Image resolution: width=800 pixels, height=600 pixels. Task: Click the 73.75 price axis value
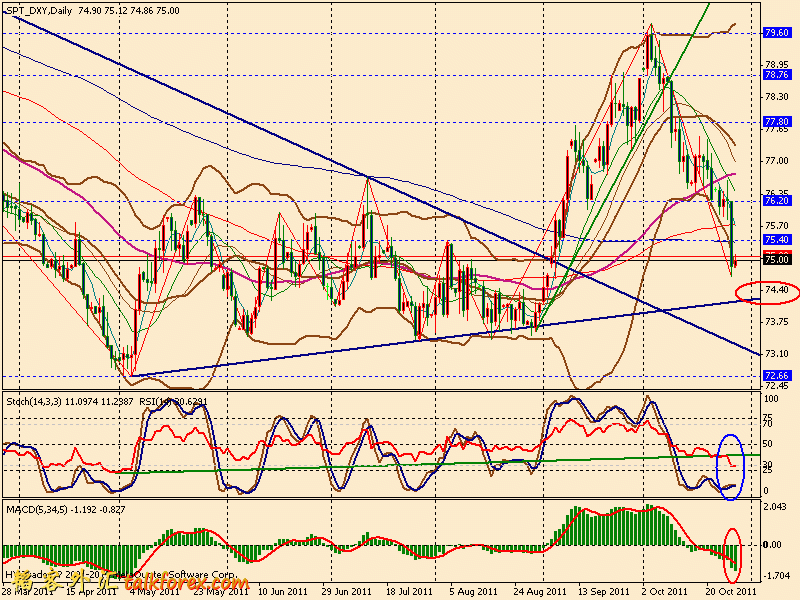[777, 322]
